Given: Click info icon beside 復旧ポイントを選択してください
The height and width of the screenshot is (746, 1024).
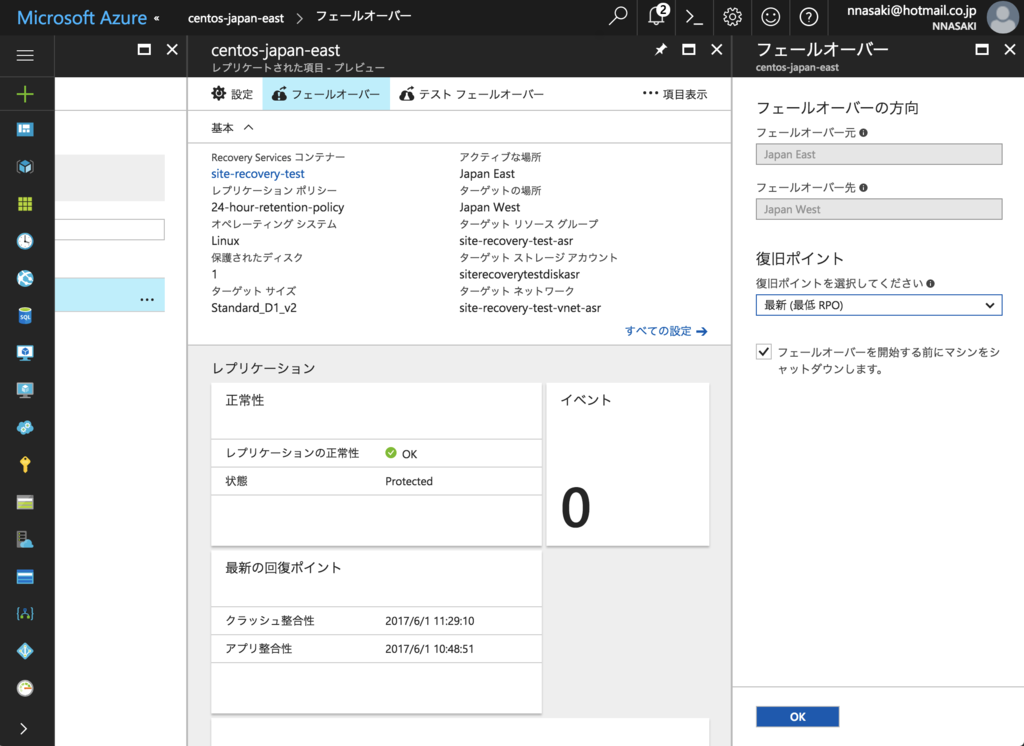Looking at the screenshot, I should [x=931, y=284].
